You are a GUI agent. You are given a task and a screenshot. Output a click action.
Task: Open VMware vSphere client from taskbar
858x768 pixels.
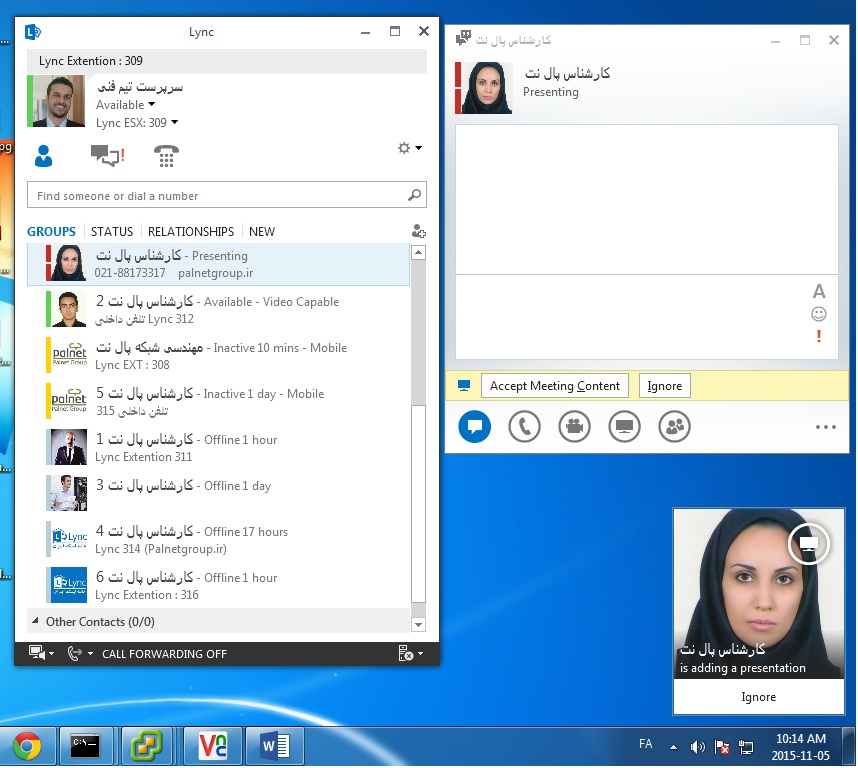click(x=147, y=746)
